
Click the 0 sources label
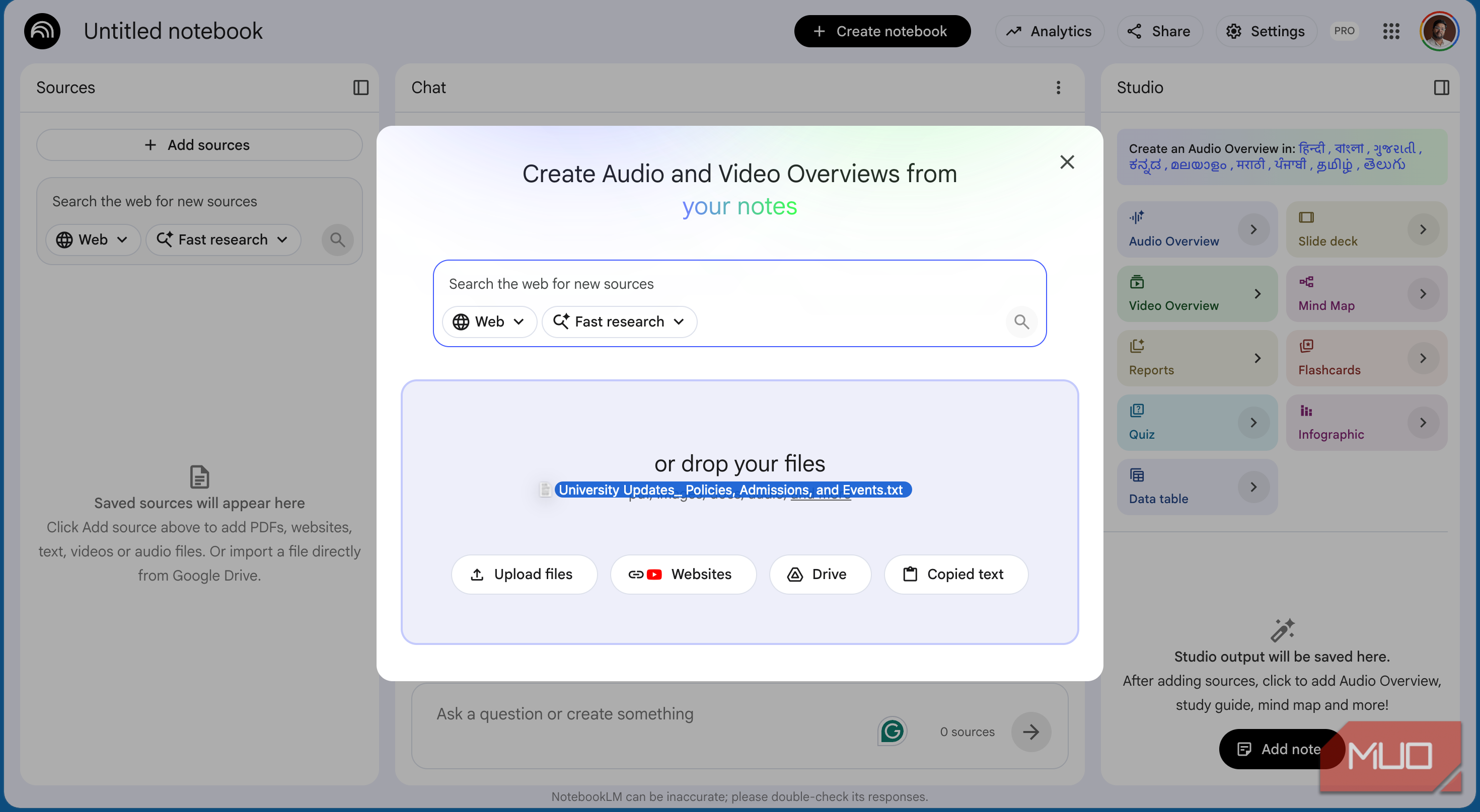[967, 731]
